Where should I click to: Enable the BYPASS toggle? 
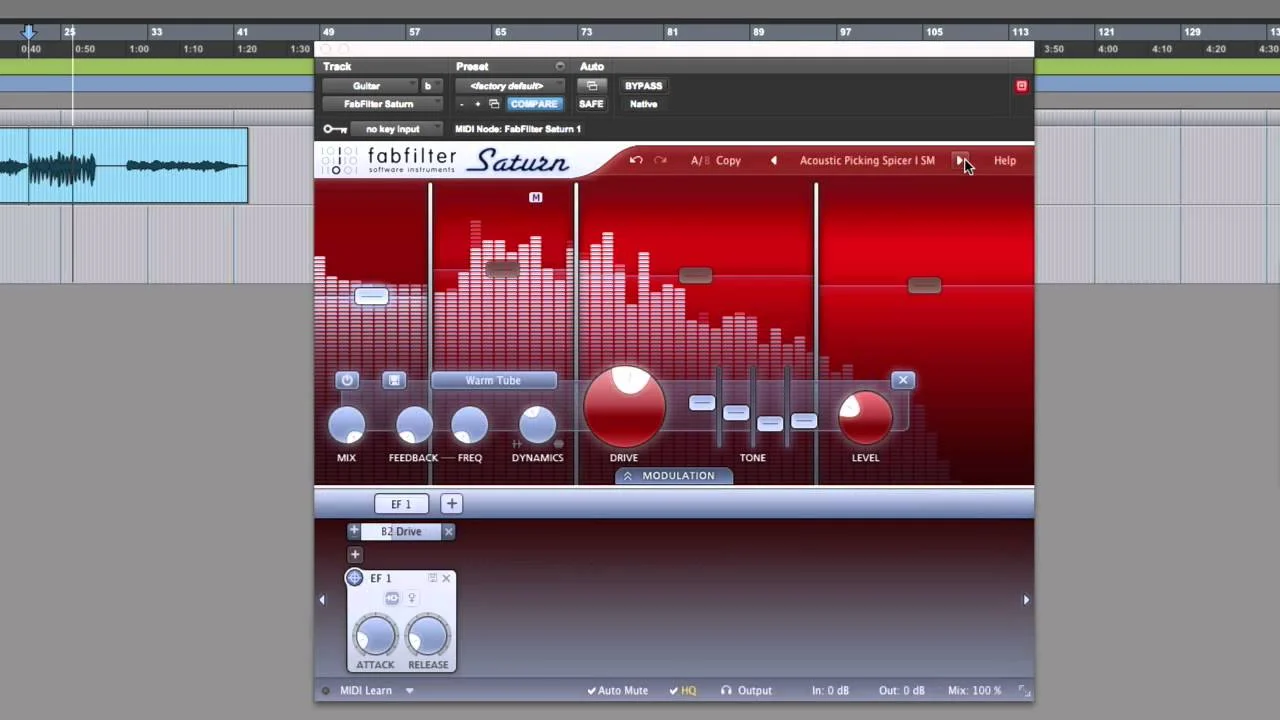pyautogui.click(x=643, y=85)
